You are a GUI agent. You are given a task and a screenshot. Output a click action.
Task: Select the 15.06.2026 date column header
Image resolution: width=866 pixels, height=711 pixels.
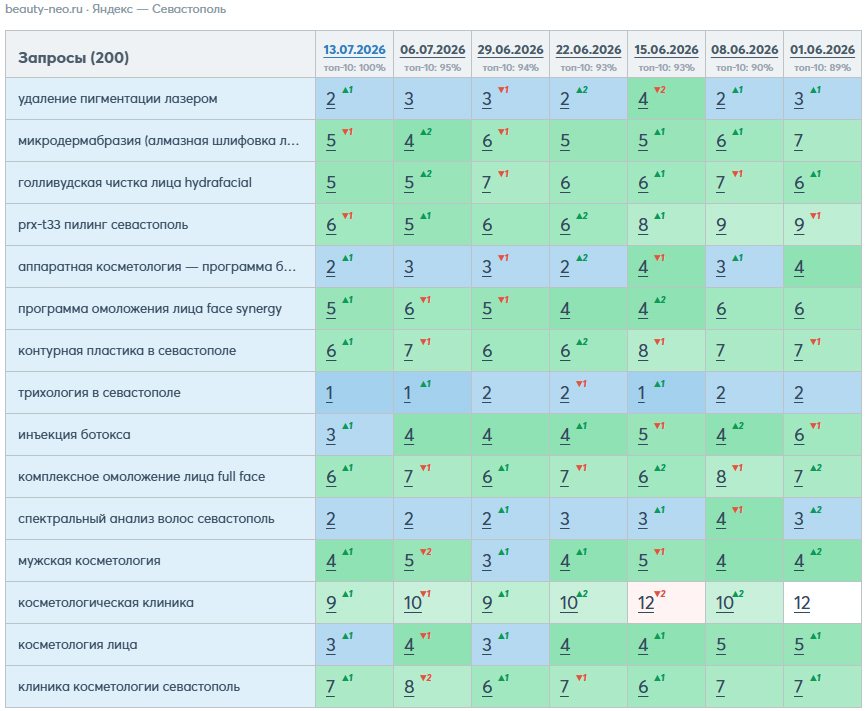tap(666, 50)
